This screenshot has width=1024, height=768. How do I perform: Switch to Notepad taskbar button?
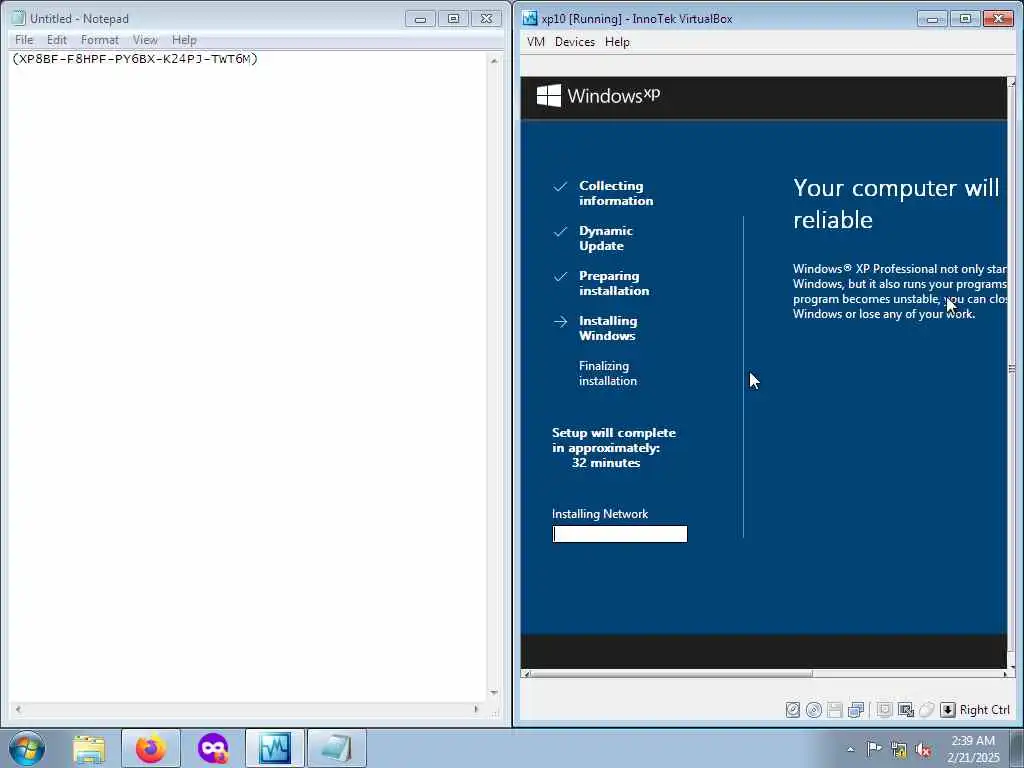pyautogui.click(x=337, y=748)
